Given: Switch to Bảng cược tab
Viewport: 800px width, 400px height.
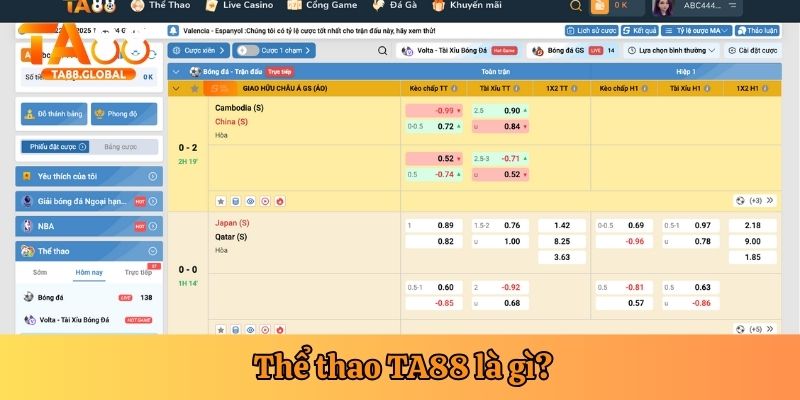Looking at the screenshot, I should [x=123, y=147].
